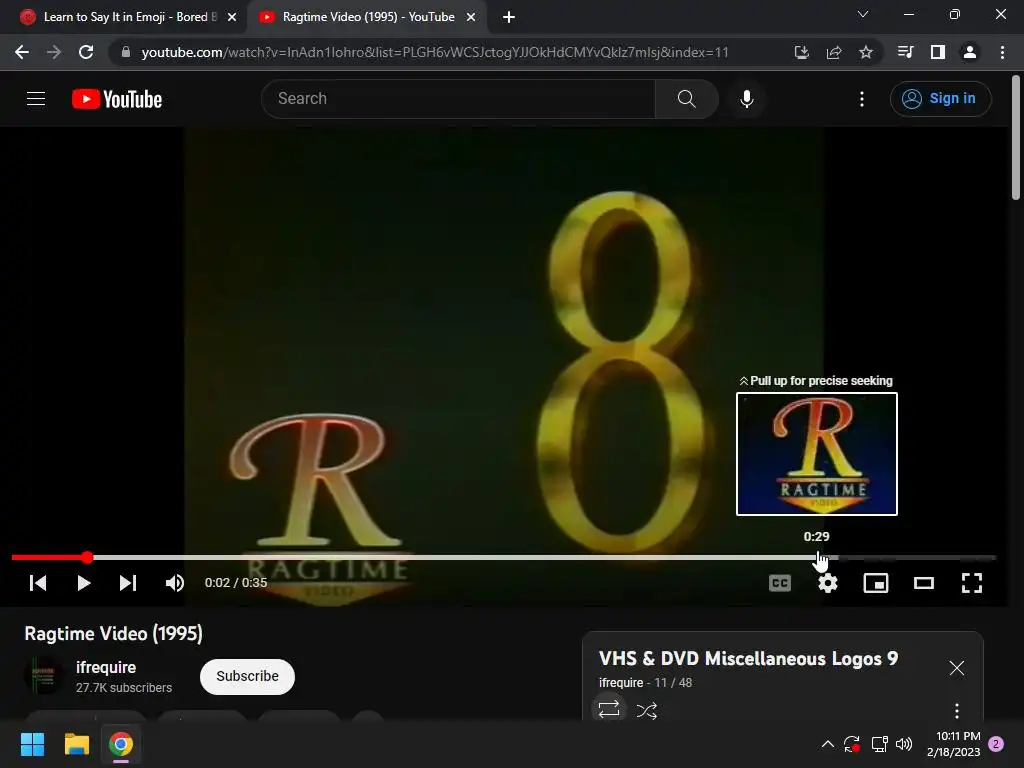Open File Explorer from taskbar
The width and height of the screenshot is (1024, 768).
tap(76, 744)
